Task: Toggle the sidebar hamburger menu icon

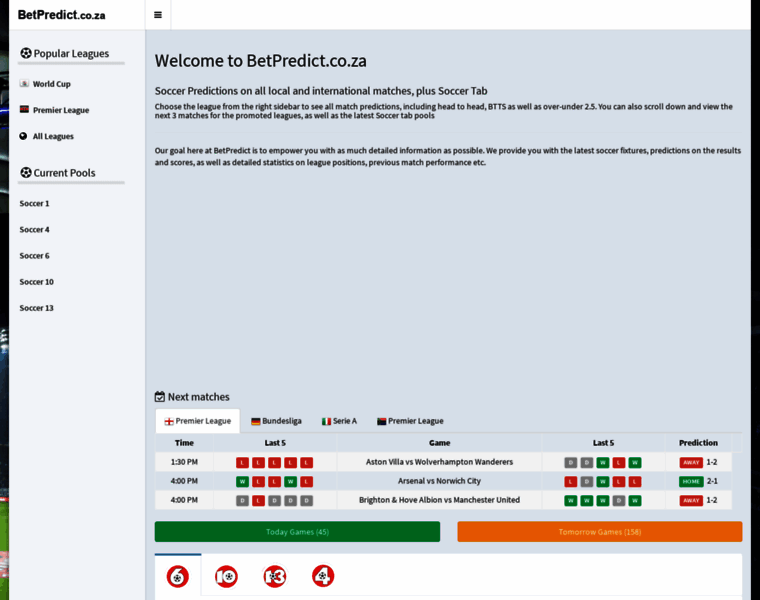Action: pos(158,15)
